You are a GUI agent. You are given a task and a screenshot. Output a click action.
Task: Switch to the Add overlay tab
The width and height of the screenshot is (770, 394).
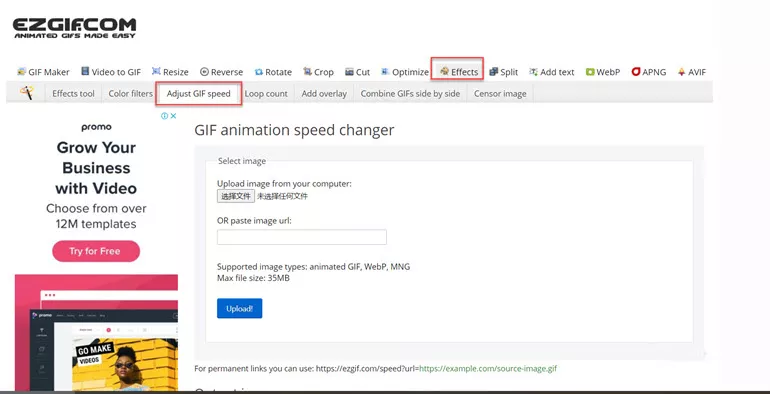click(x=324, y=93)
